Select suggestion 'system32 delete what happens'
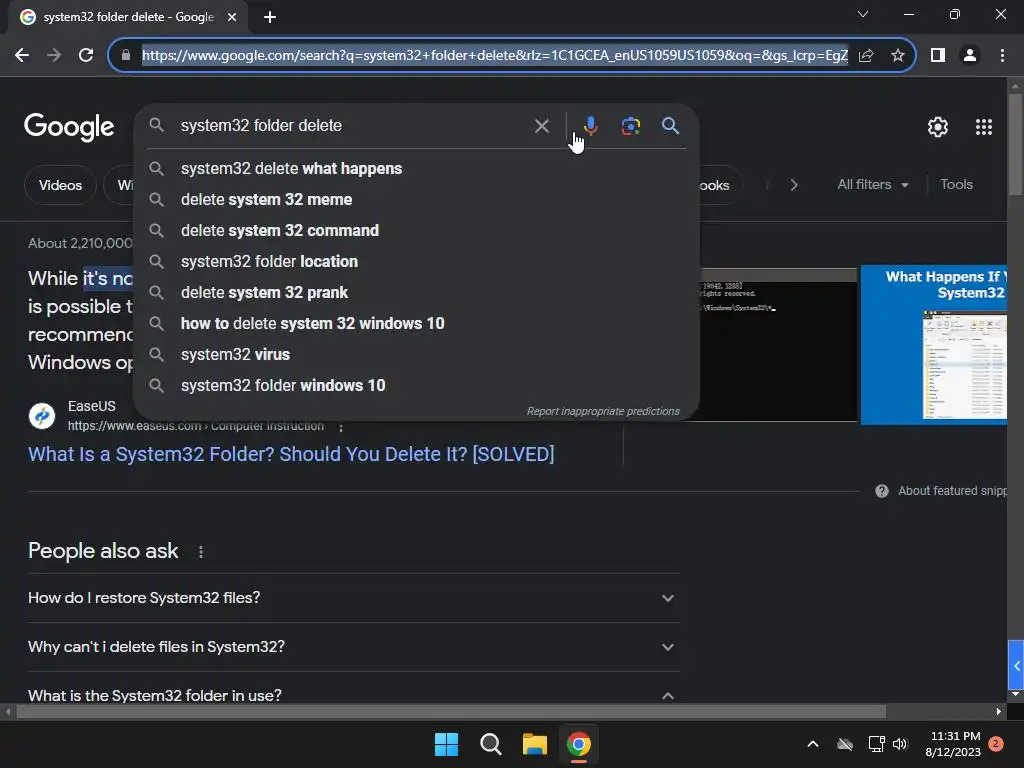1024x768 pixels. (415, 168)
